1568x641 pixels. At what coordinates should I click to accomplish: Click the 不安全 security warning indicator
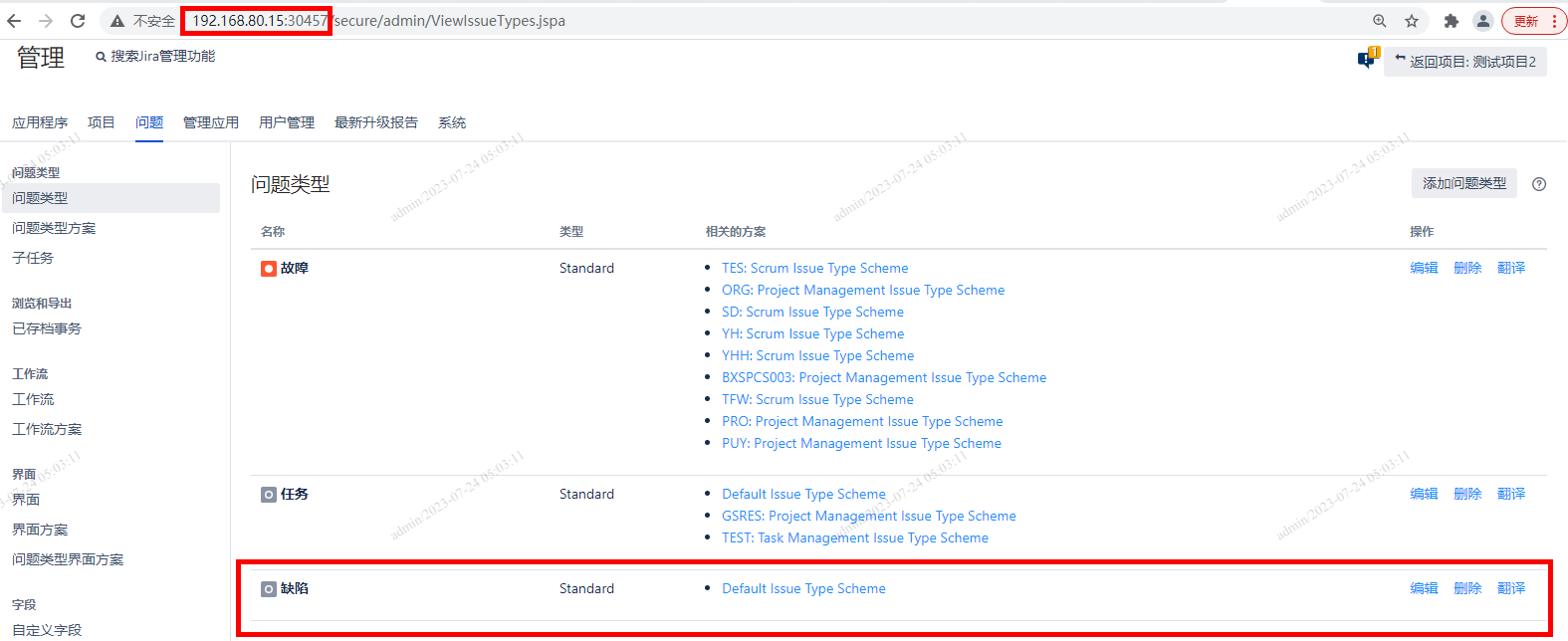tap(142, 21)
